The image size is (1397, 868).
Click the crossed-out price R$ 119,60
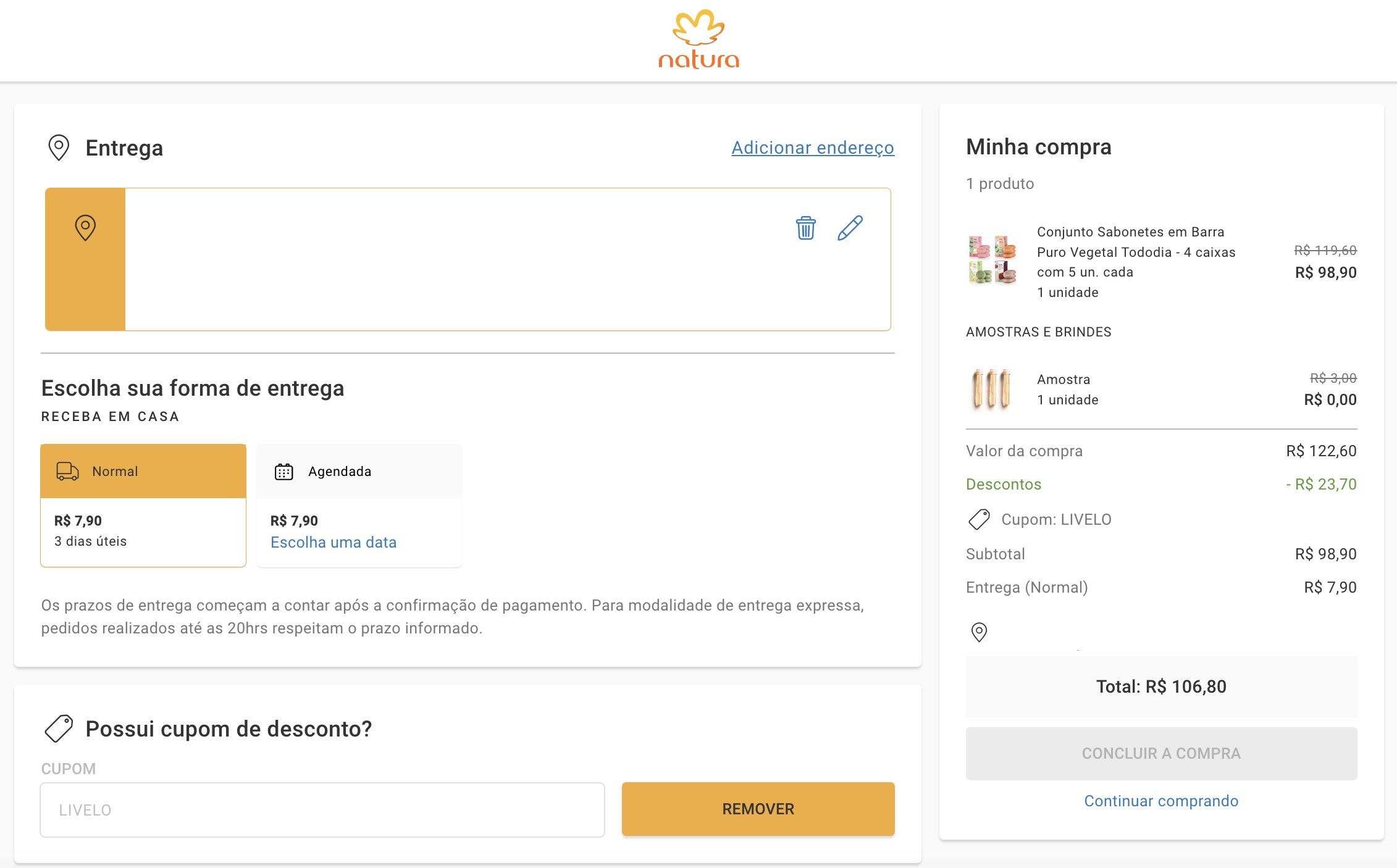(1325, 250)
